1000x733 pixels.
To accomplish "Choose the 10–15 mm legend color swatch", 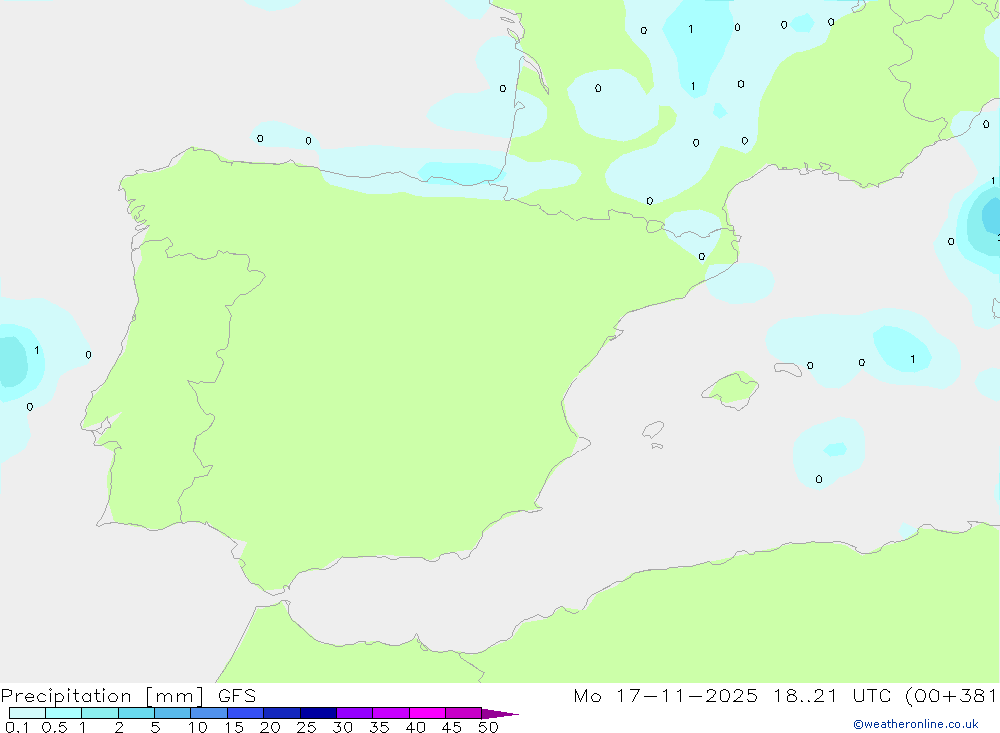I will point(209,713).
